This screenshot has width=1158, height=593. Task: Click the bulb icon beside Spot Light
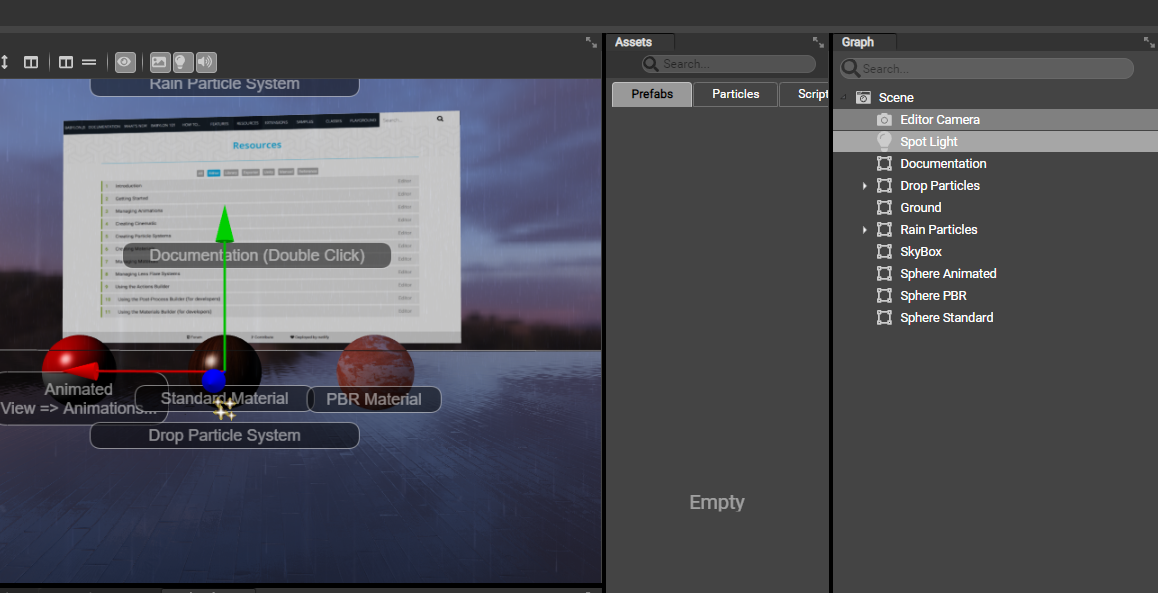(x=884, y=141)
